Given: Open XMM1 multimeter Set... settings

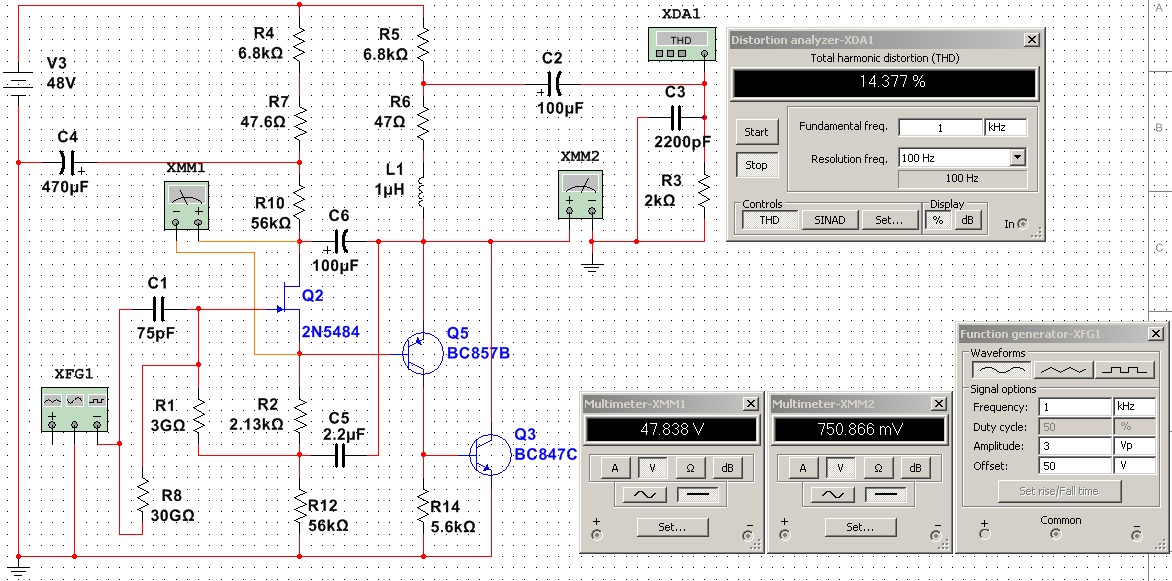Looking at the screenshot, I should pos(672,526).
